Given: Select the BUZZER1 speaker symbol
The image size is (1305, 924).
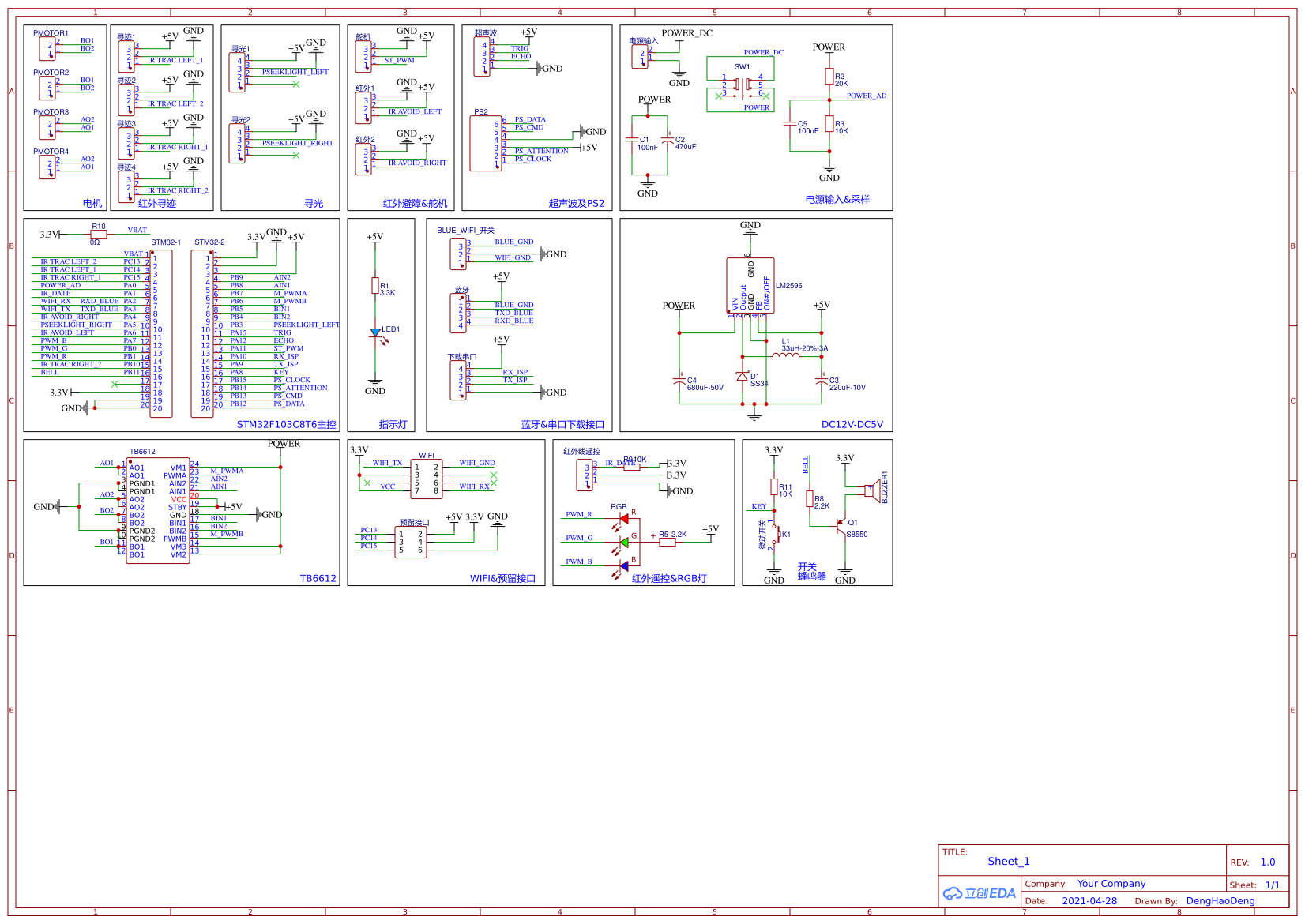Looking at the screenshot, I should (x=874, y=490).
